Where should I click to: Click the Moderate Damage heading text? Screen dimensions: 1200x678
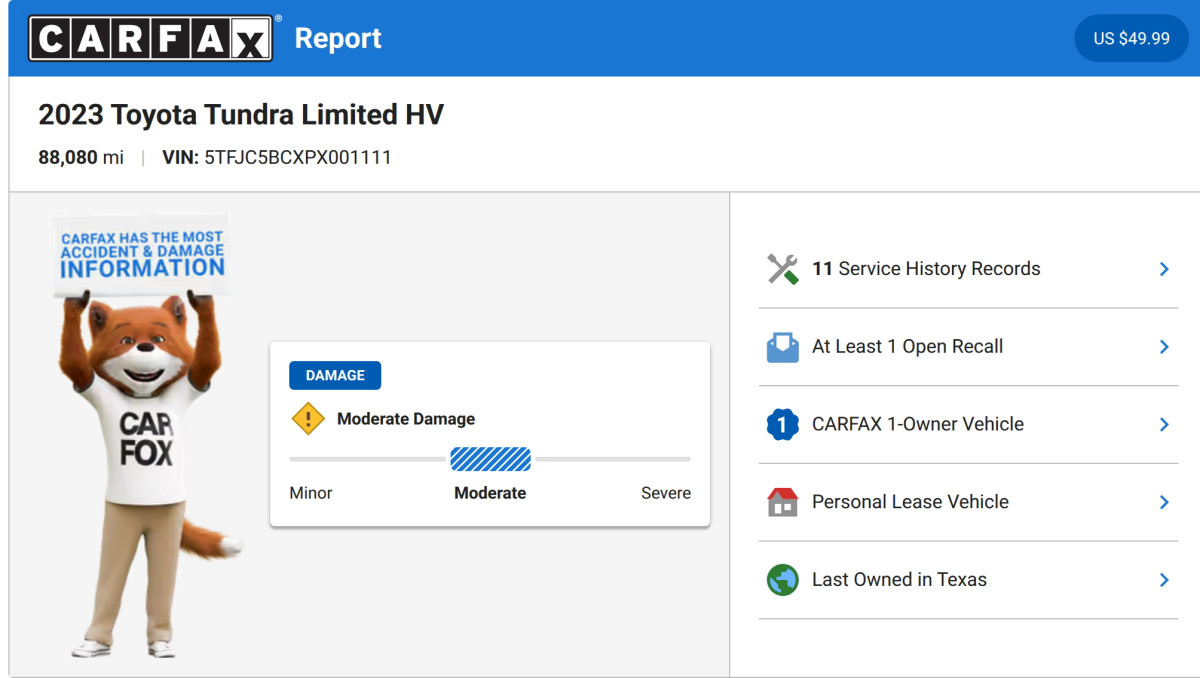(x=406, y=419)
